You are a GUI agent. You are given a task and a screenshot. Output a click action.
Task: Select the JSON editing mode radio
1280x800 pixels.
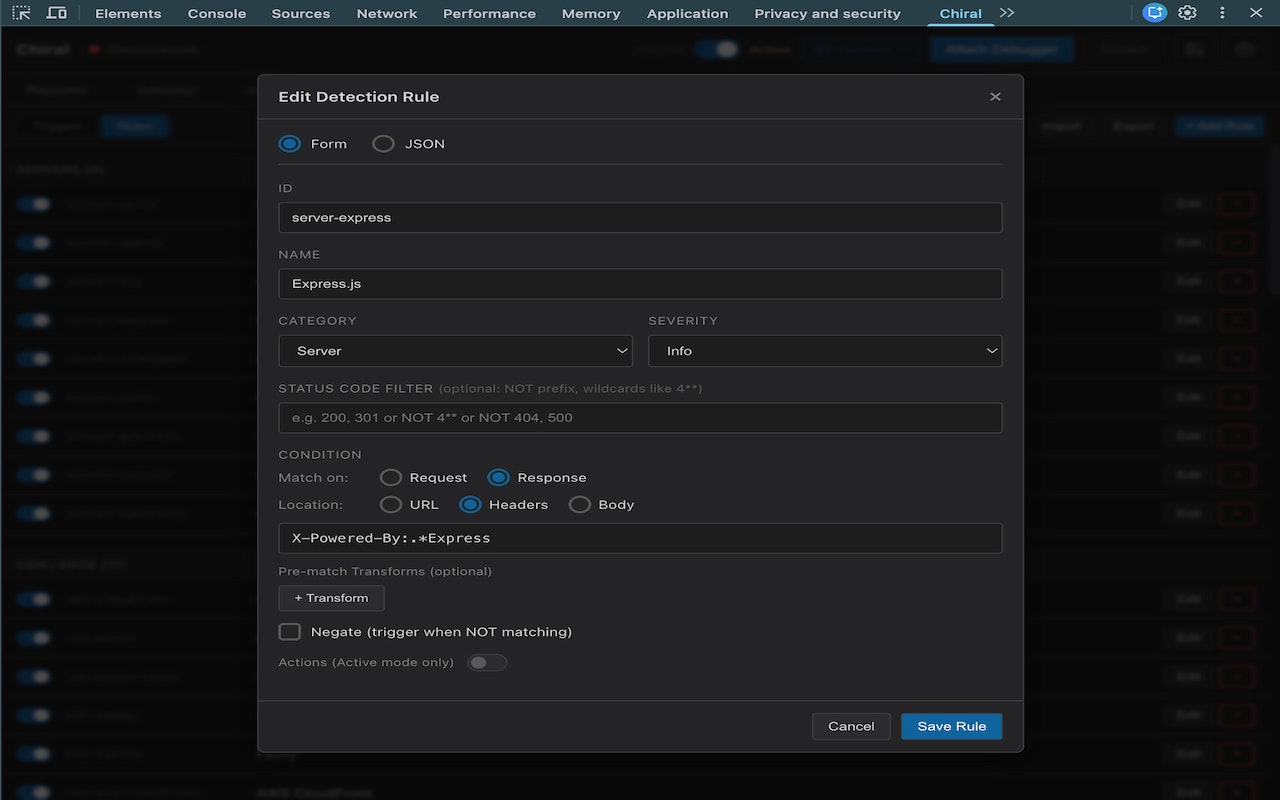[383, 144]
